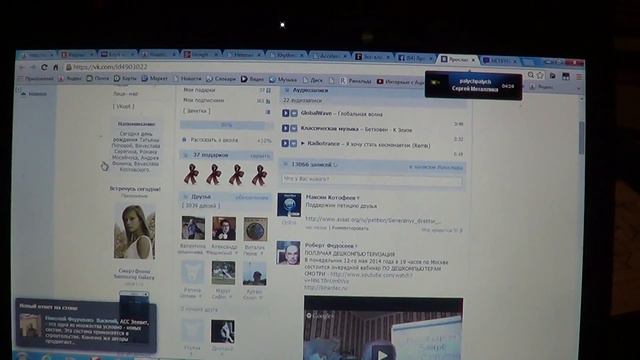Collapse the Друзья friends header

[225, 197]
